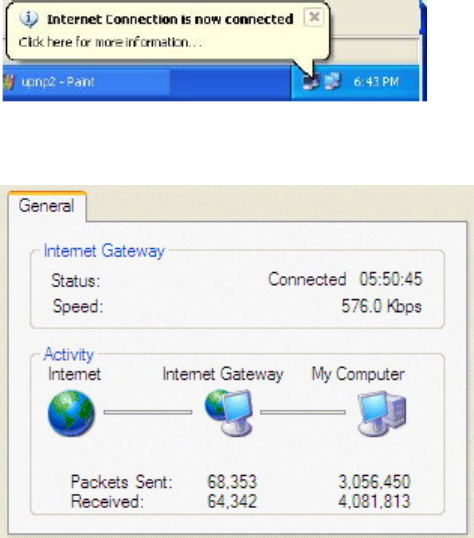Click the My Computer icon
Image resolution: width=474 pixels, height=538 pixels.
click(382, 413)
